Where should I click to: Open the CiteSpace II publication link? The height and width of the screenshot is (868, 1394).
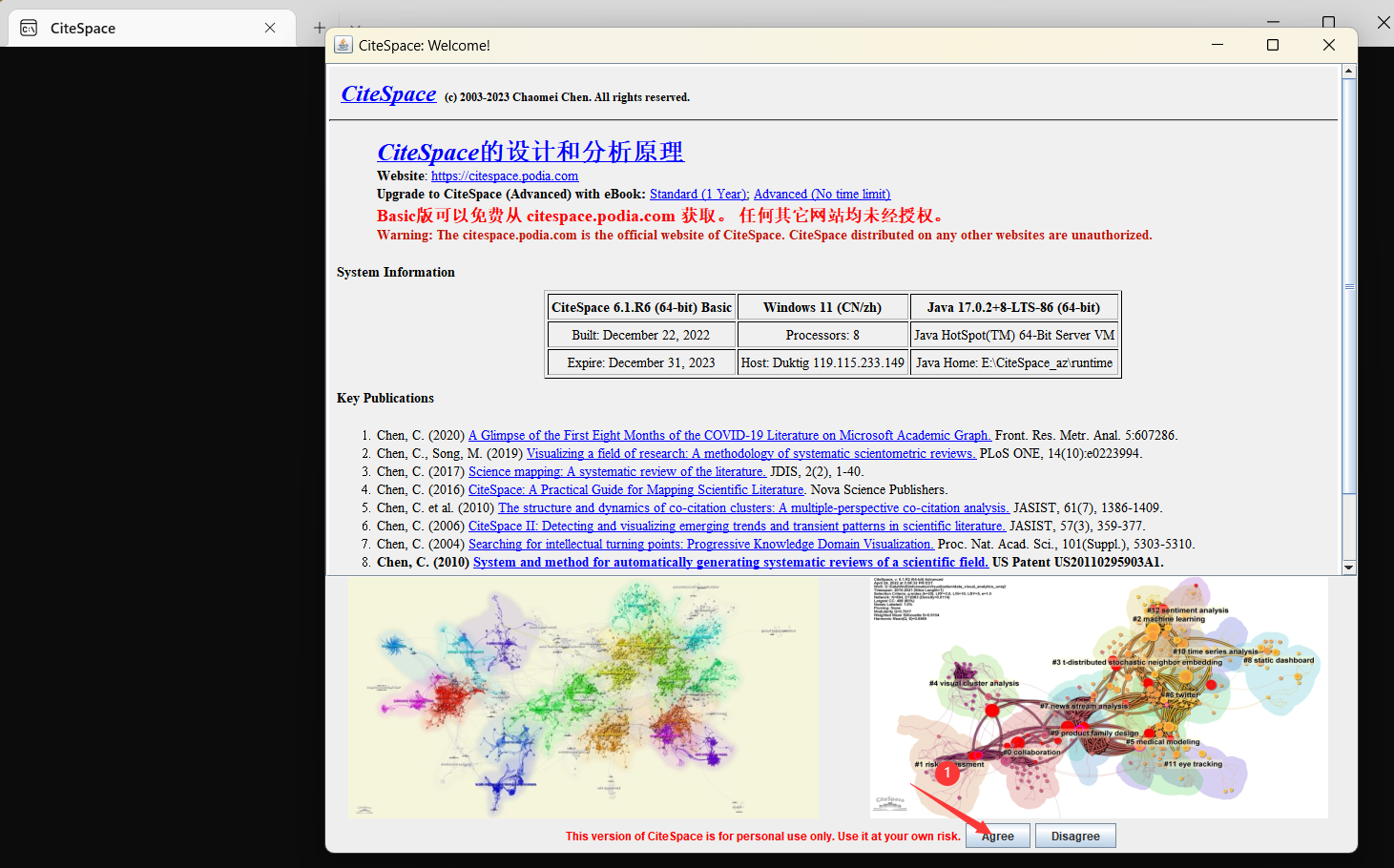coord(738,526)
